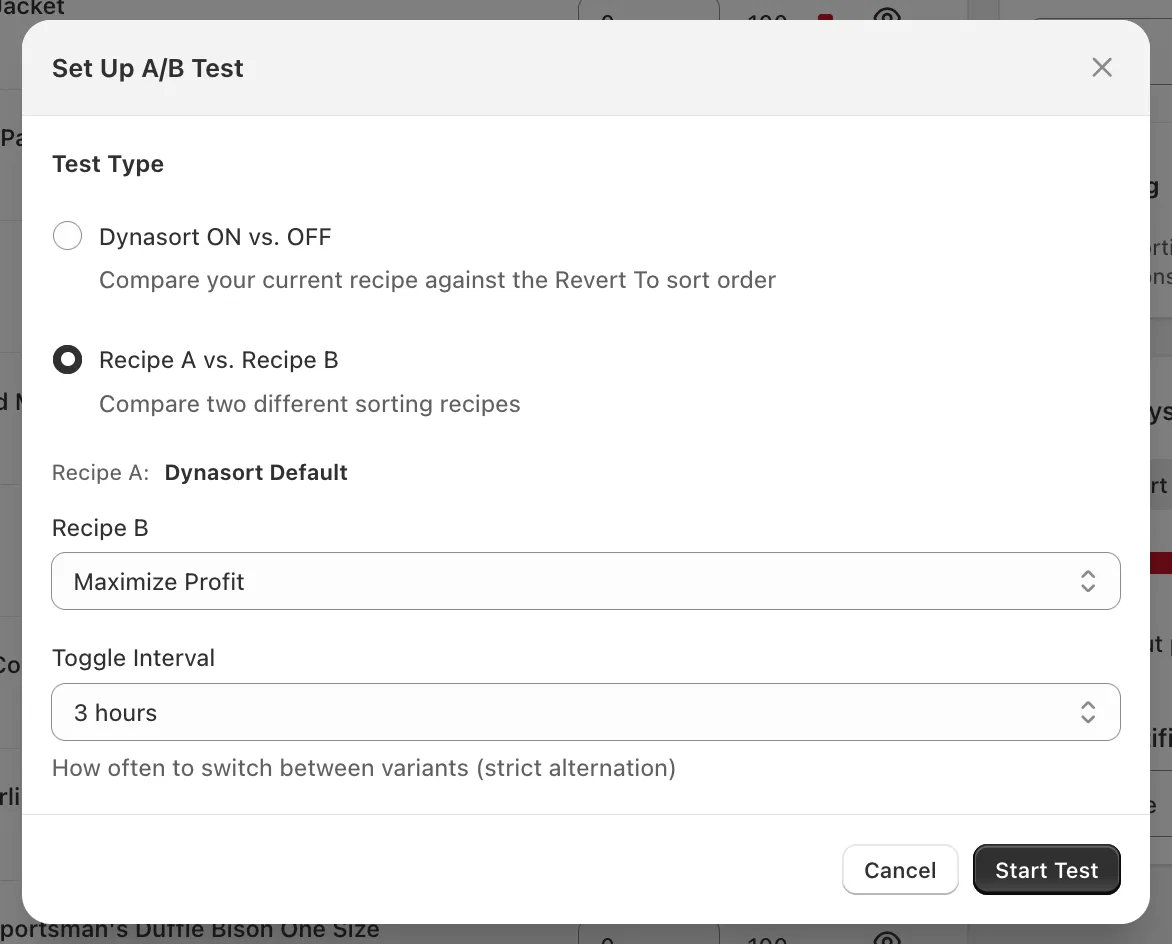
Task: Click the up arrow of the Recipe B stepper
Action: click(x=1087, y=574)
